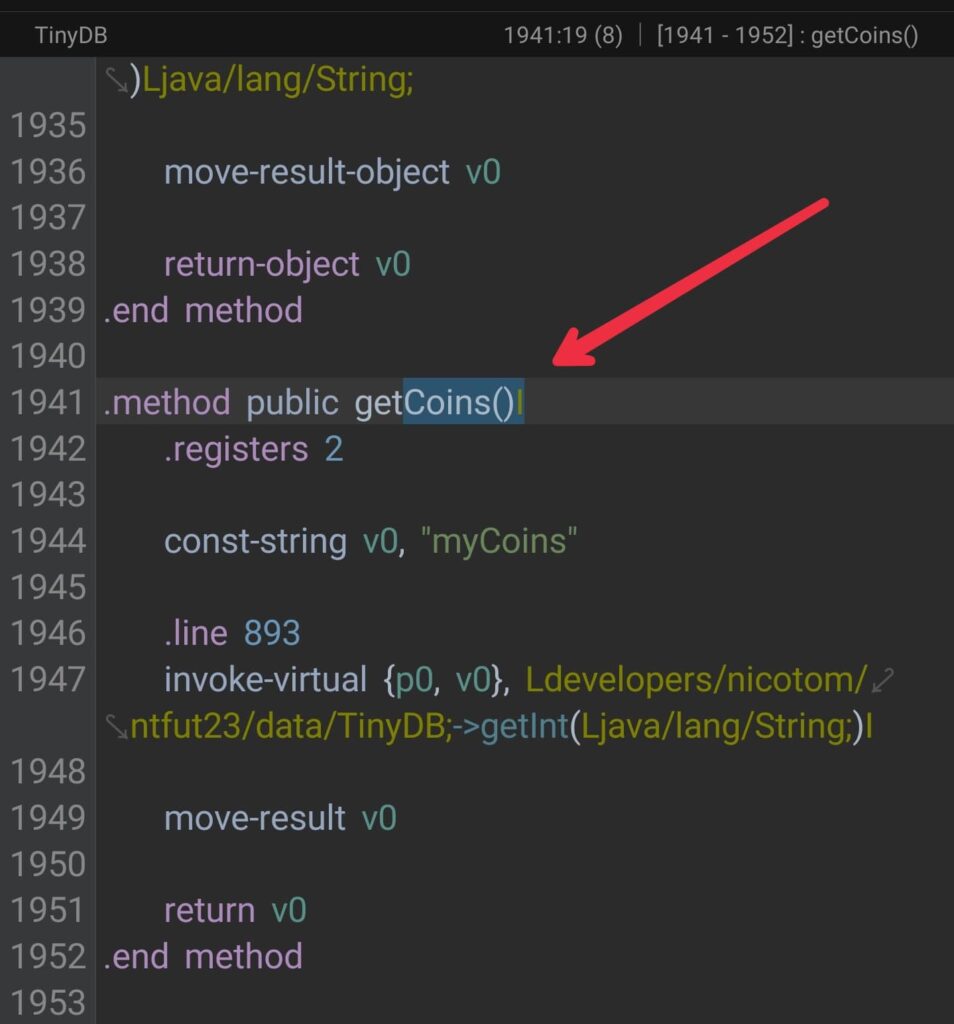Click the return-object v0 instruction
954x1024 pixels.
click(287, 264)
